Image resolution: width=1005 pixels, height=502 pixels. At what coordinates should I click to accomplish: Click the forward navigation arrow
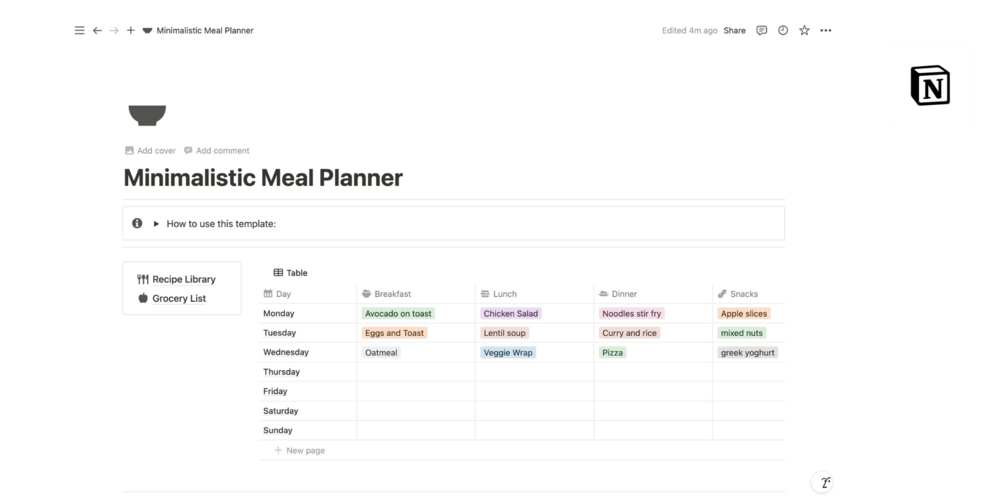click(x=114, y=31)
